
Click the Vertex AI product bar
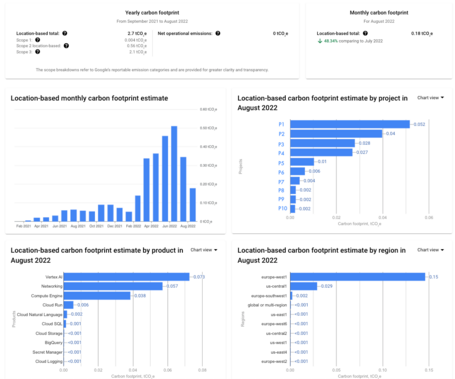click(126, 277)
